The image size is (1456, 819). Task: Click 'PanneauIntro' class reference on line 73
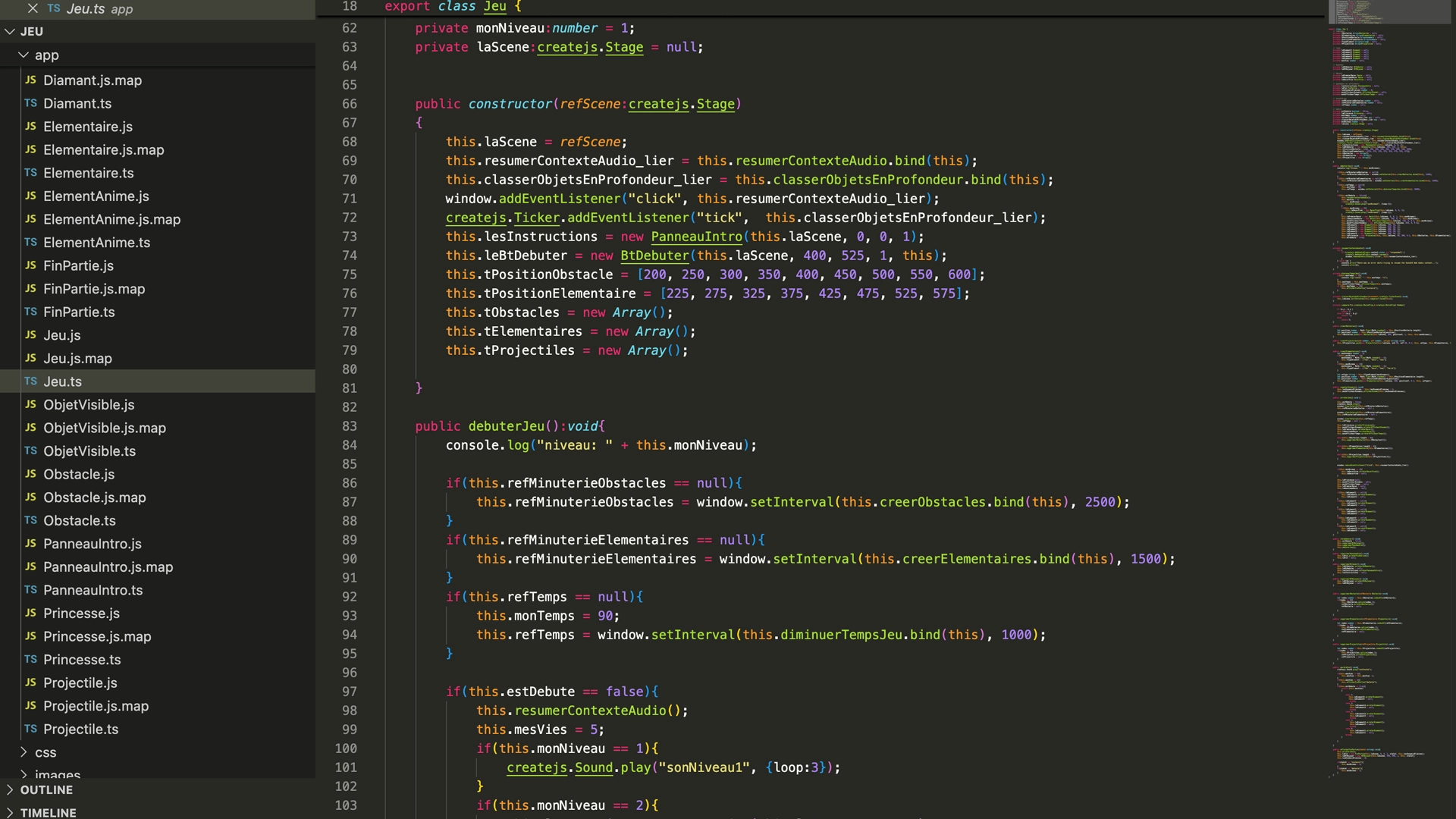click(x=696, y=237)
